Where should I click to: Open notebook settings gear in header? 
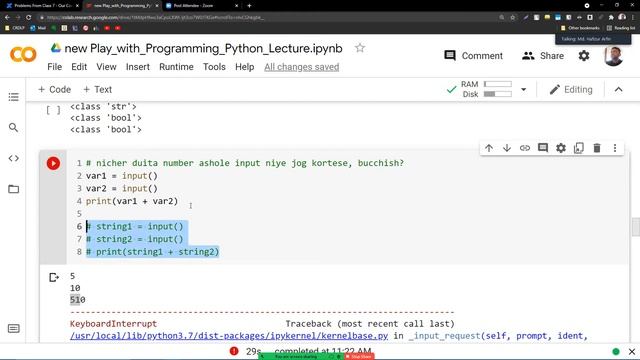click(584, 56)
